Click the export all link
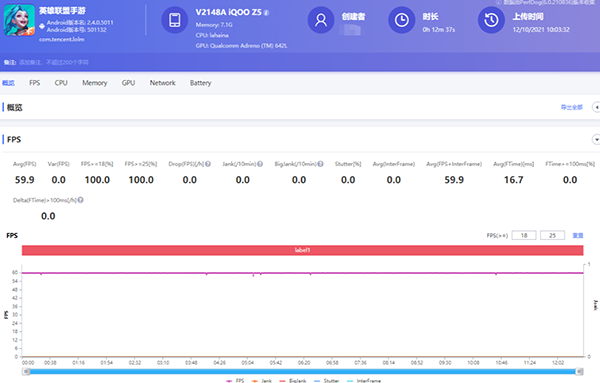Screen dimensions: 600x383 [x=572, y=107]
